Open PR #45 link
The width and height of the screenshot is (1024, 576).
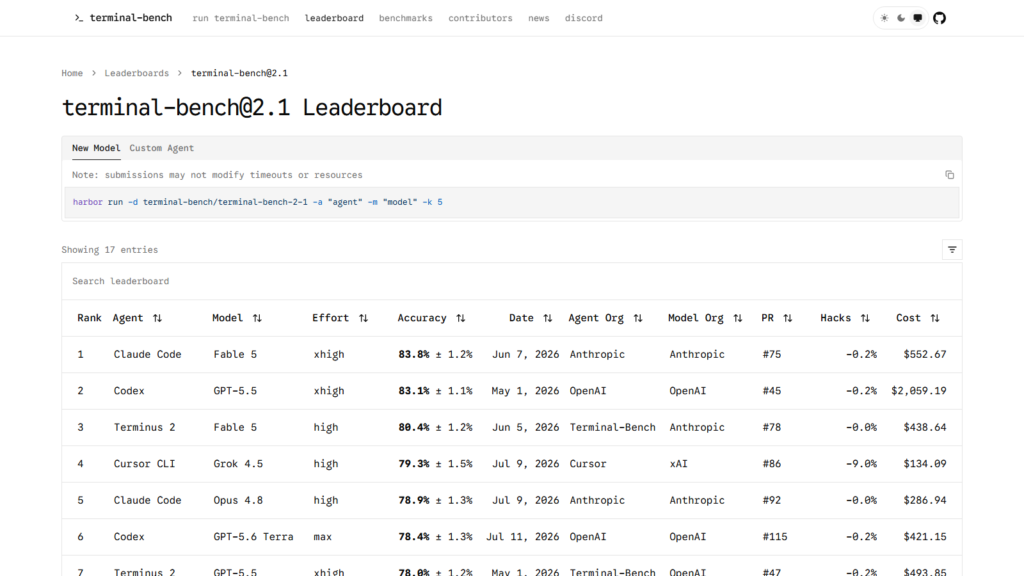click(772, 391)
